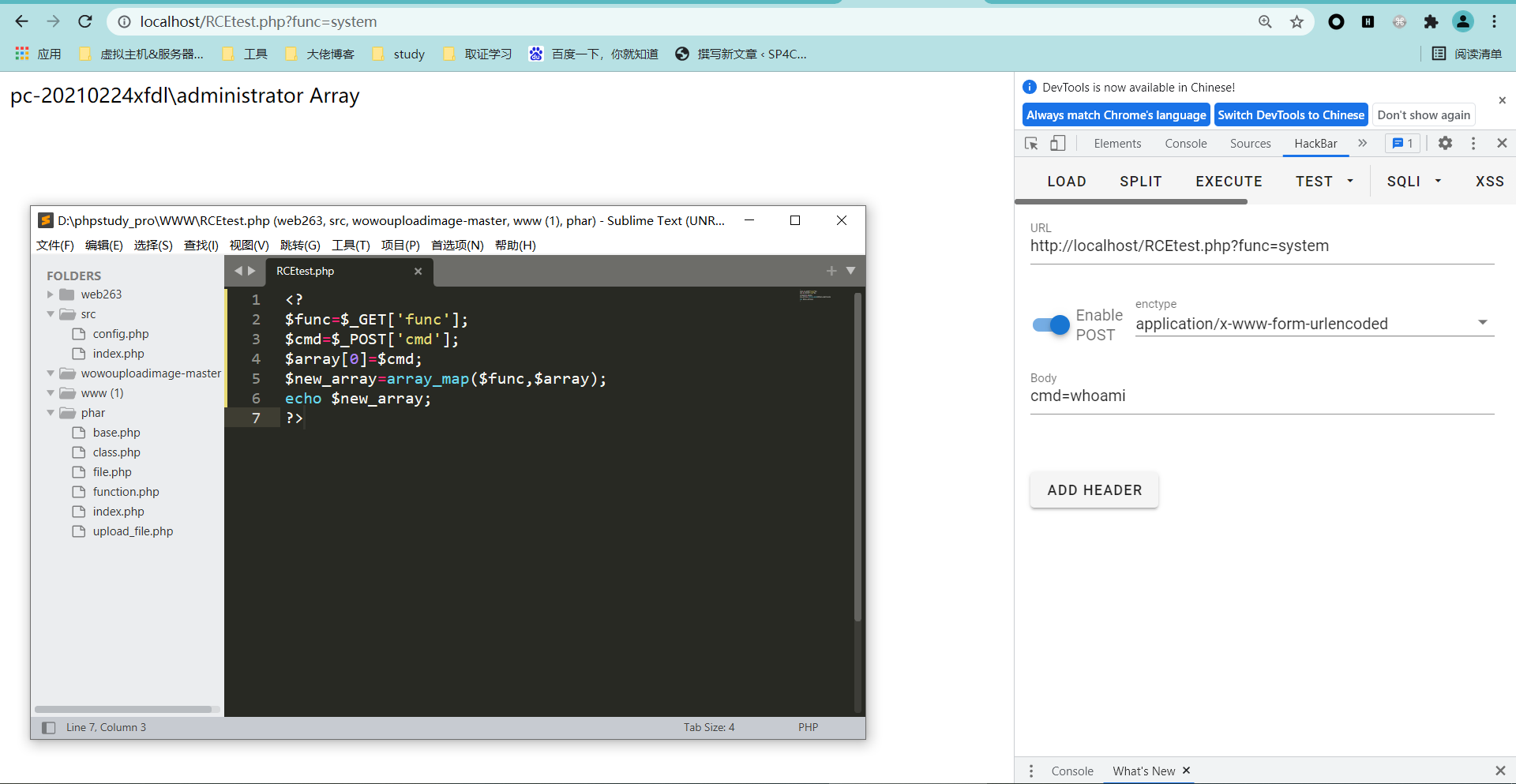Open the enctype dropdown
Image resolution: width=1516 pixels, height=784 pixels.
(x=1315, y=324)
